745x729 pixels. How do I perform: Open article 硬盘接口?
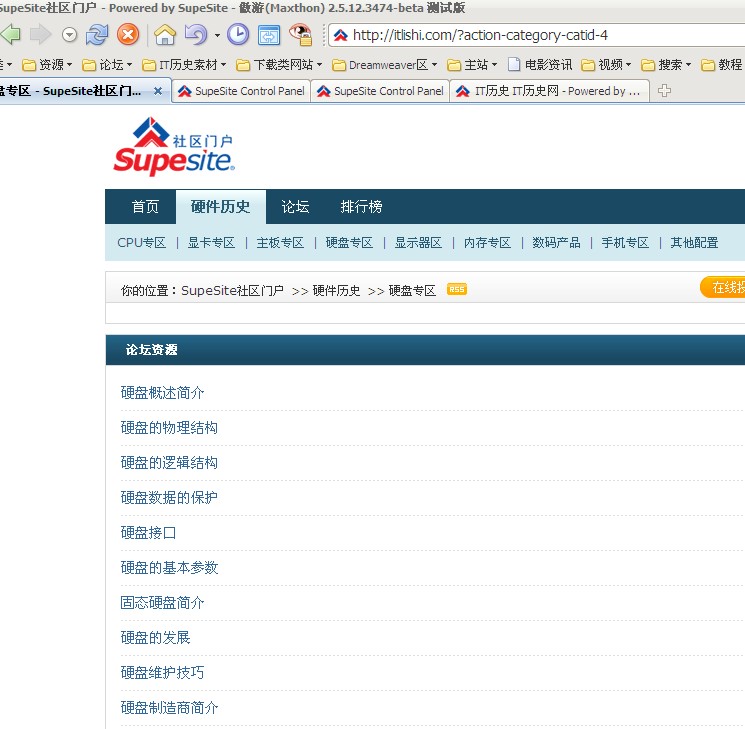(148, 533)
